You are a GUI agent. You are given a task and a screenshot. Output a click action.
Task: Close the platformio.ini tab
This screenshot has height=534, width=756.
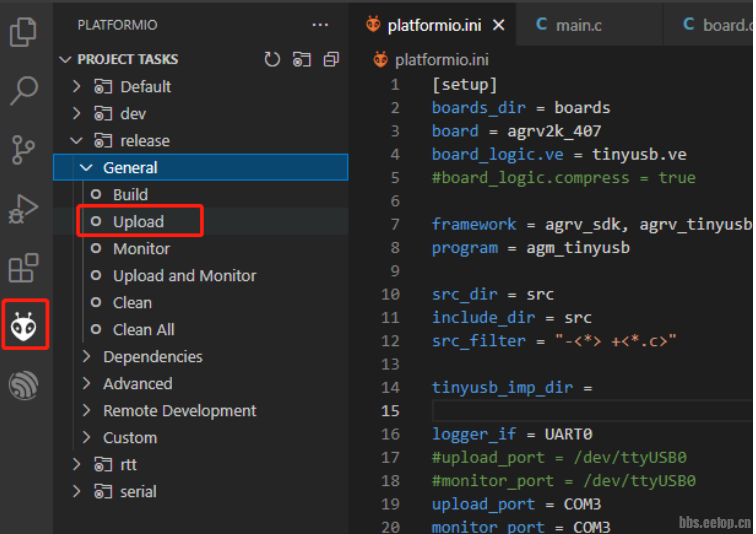(499, 25)
